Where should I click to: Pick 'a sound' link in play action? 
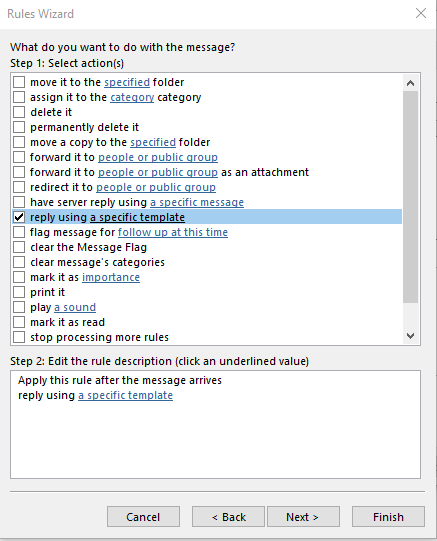[x=75, y=307]
